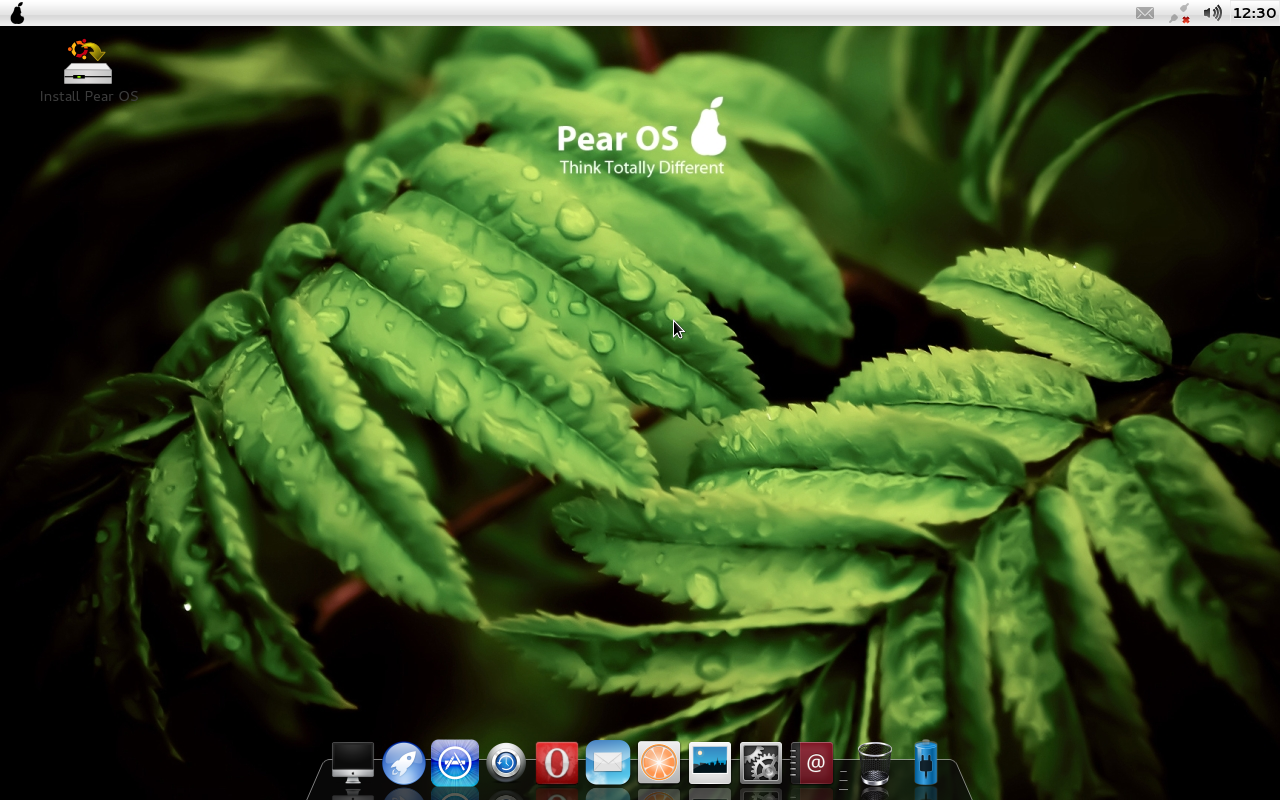Open the orange Clementine music player
Viewport: 1280px width, 800px height.
click(659, 763)
